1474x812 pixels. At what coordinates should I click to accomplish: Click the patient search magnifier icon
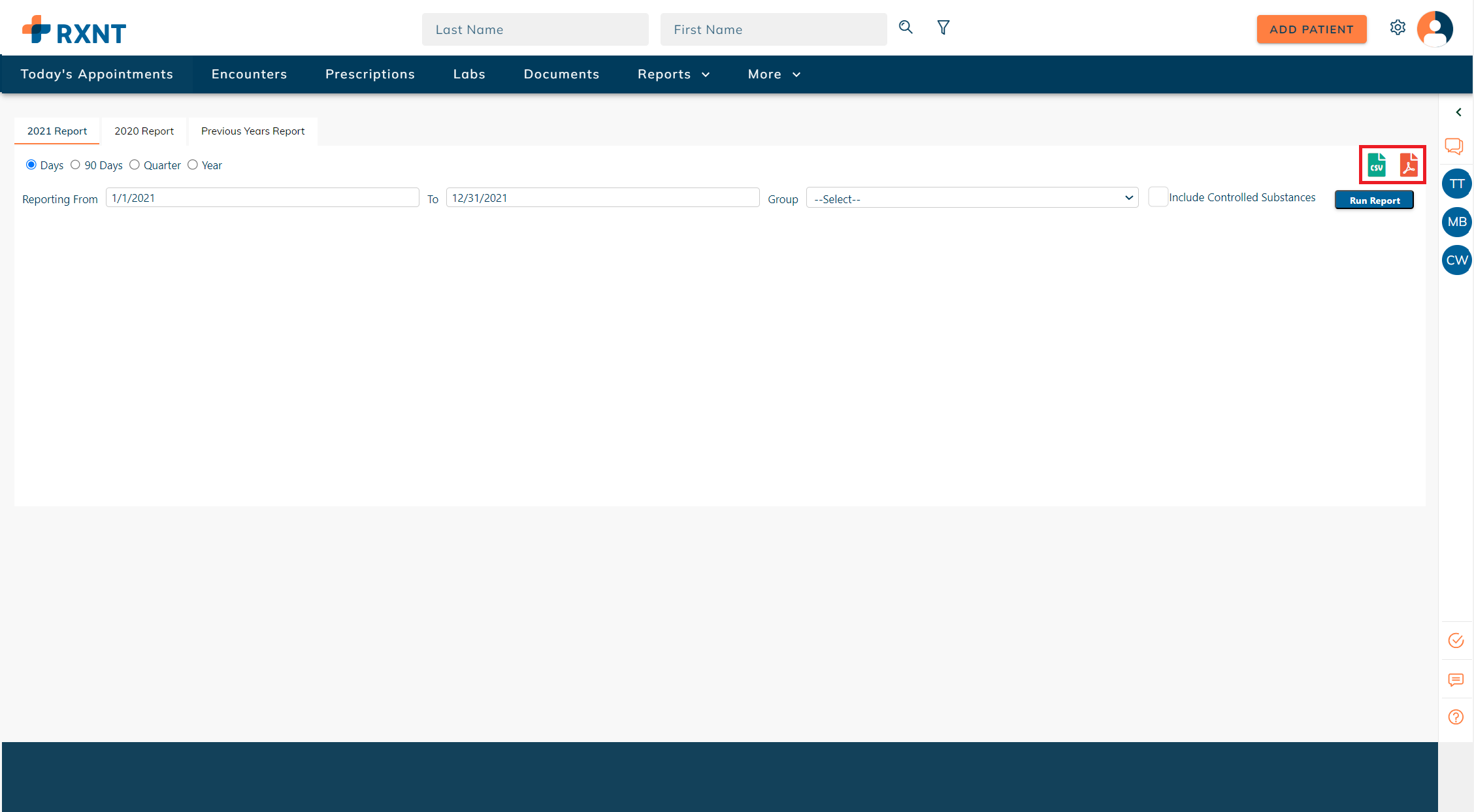tap(906, 27)
